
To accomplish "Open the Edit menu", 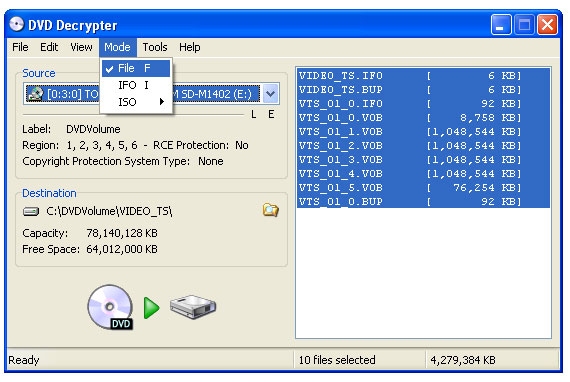I will pos(49,47).
